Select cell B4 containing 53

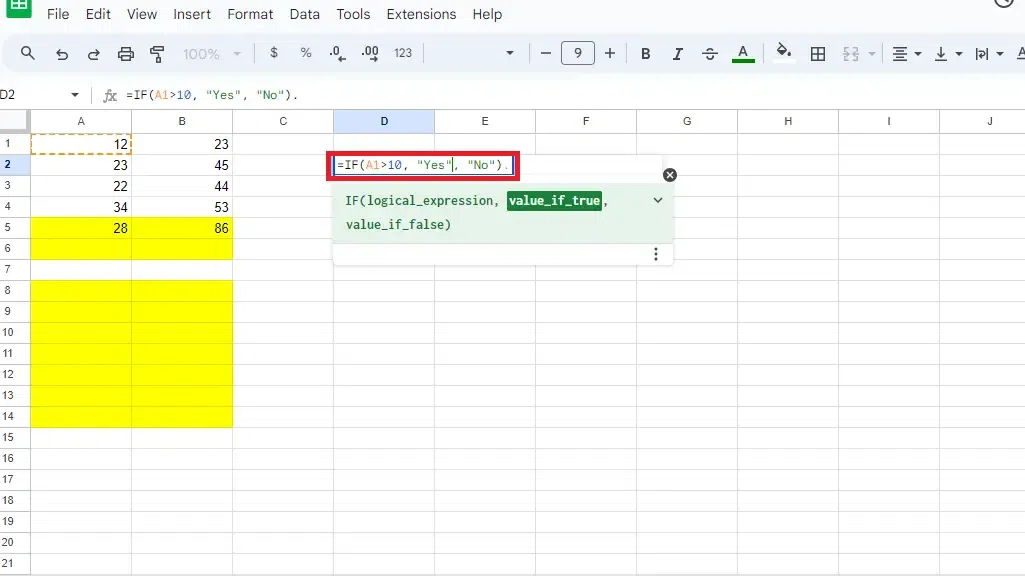click(x=182, y=207)
